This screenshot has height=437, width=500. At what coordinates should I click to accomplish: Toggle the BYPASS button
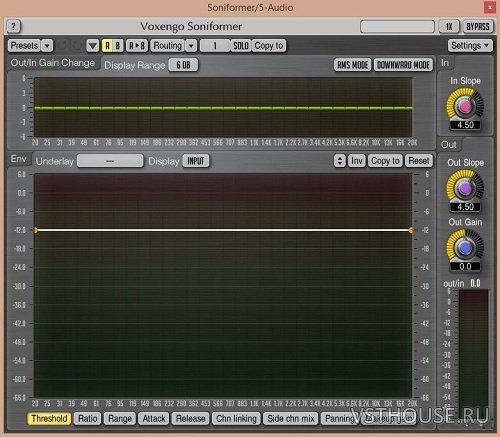point(478,27)
